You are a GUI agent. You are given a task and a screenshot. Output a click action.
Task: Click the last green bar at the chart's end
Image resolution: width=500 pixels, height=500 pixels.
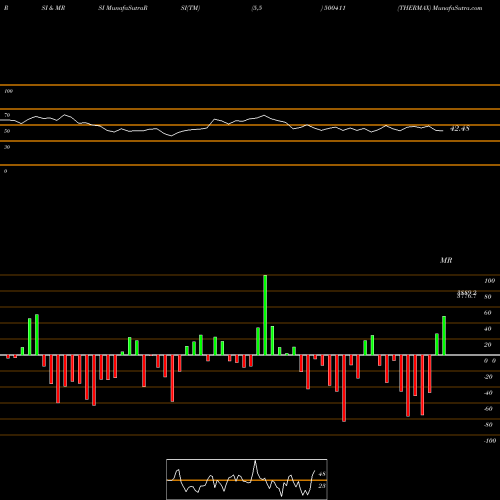[444, 335]
